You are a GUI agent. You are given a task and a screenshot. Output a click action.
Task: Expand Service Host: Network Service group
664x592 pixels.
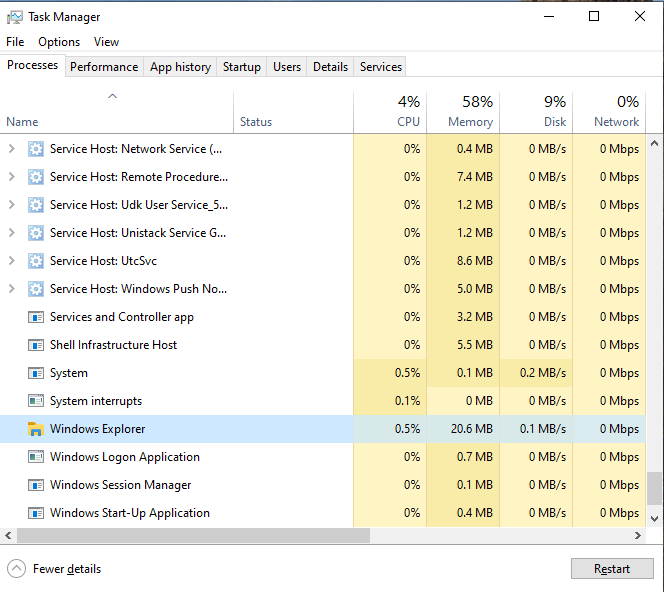(12, 149)
